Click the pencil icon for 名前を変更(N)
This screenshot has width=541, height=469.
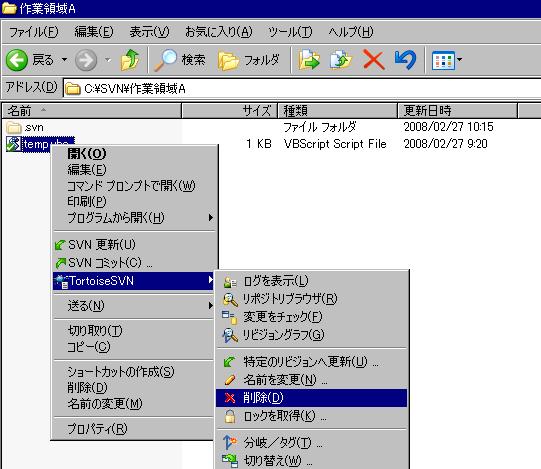(x=230, y=380)
